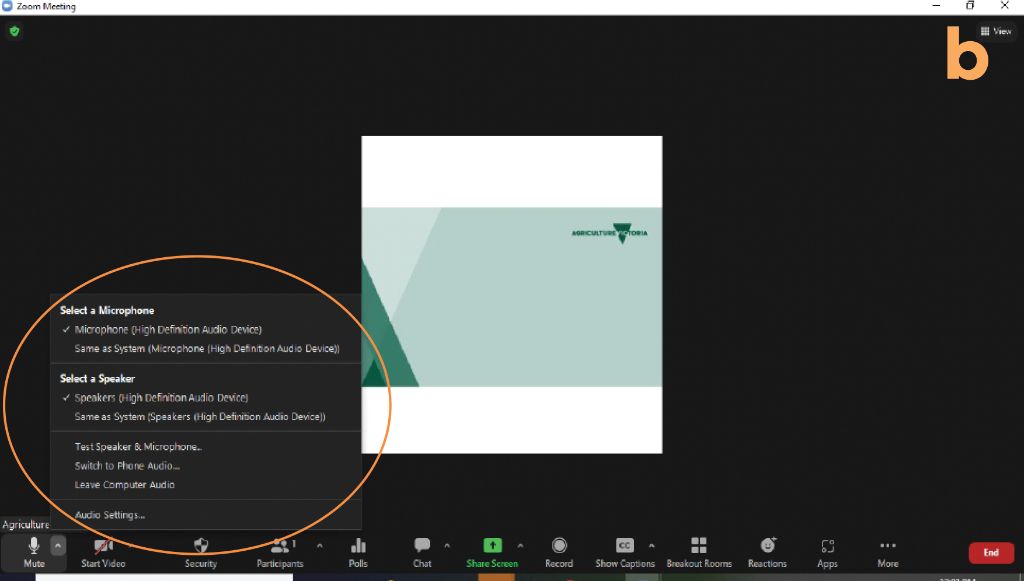End the meeting
The width and height of the screenshot is (1024, 581).
[x=990, y=552]
